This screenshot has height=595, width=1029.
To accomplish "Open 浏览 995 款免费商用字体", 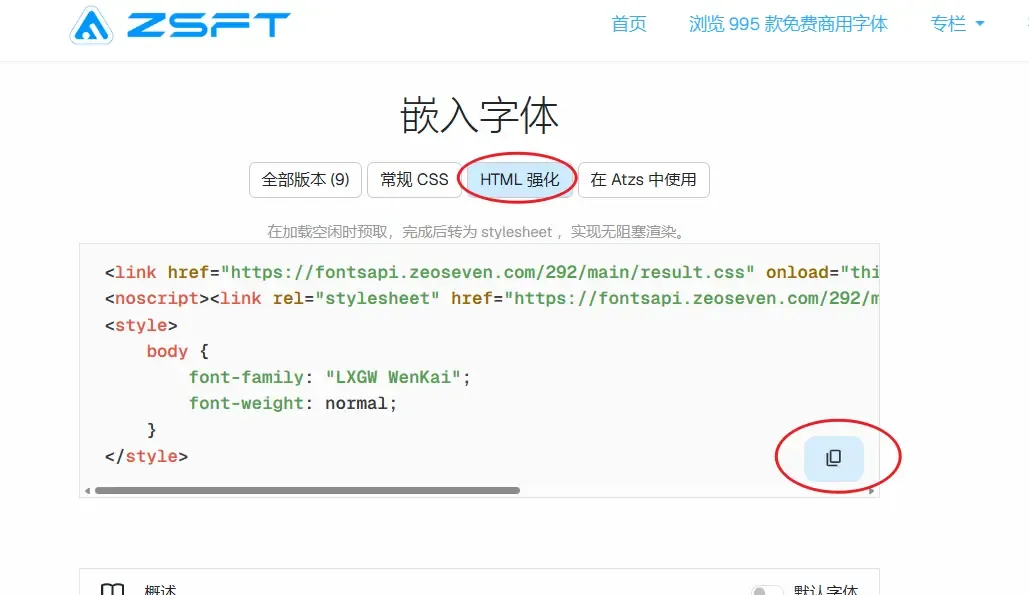I will click(x=787, y=23).
